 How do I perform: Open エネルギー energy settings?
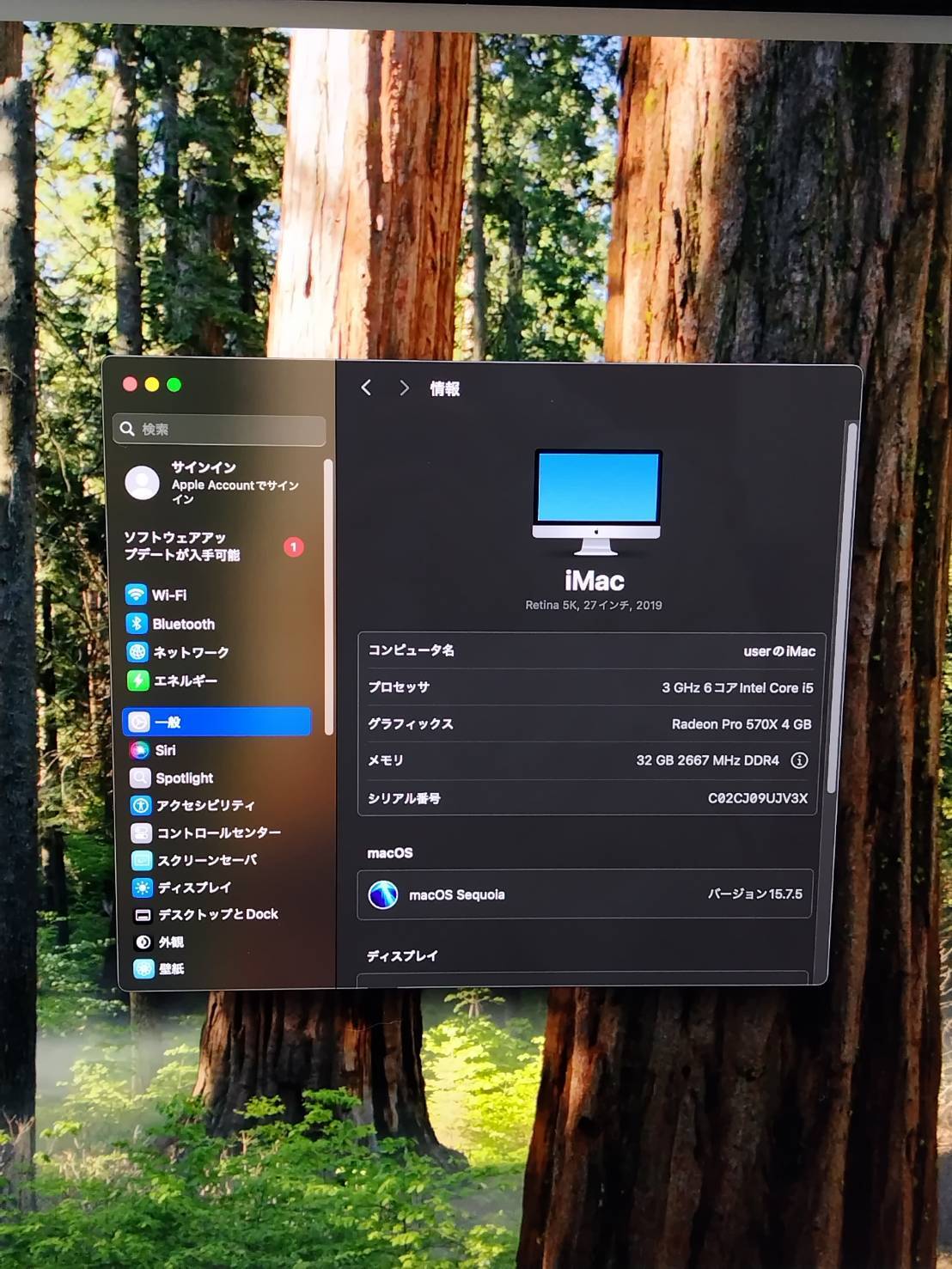(184, 680)
